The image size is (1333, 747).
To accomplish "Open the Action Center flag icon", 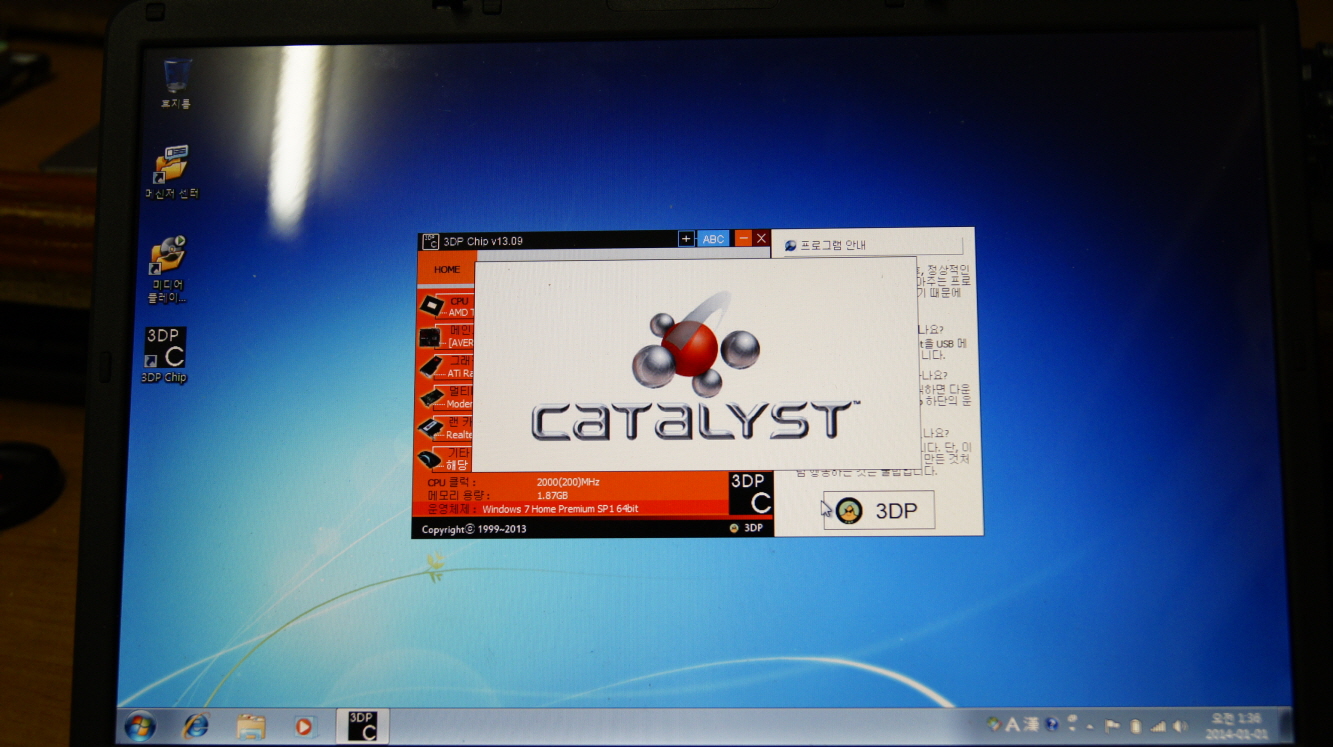I will (x=1112, y=725).
